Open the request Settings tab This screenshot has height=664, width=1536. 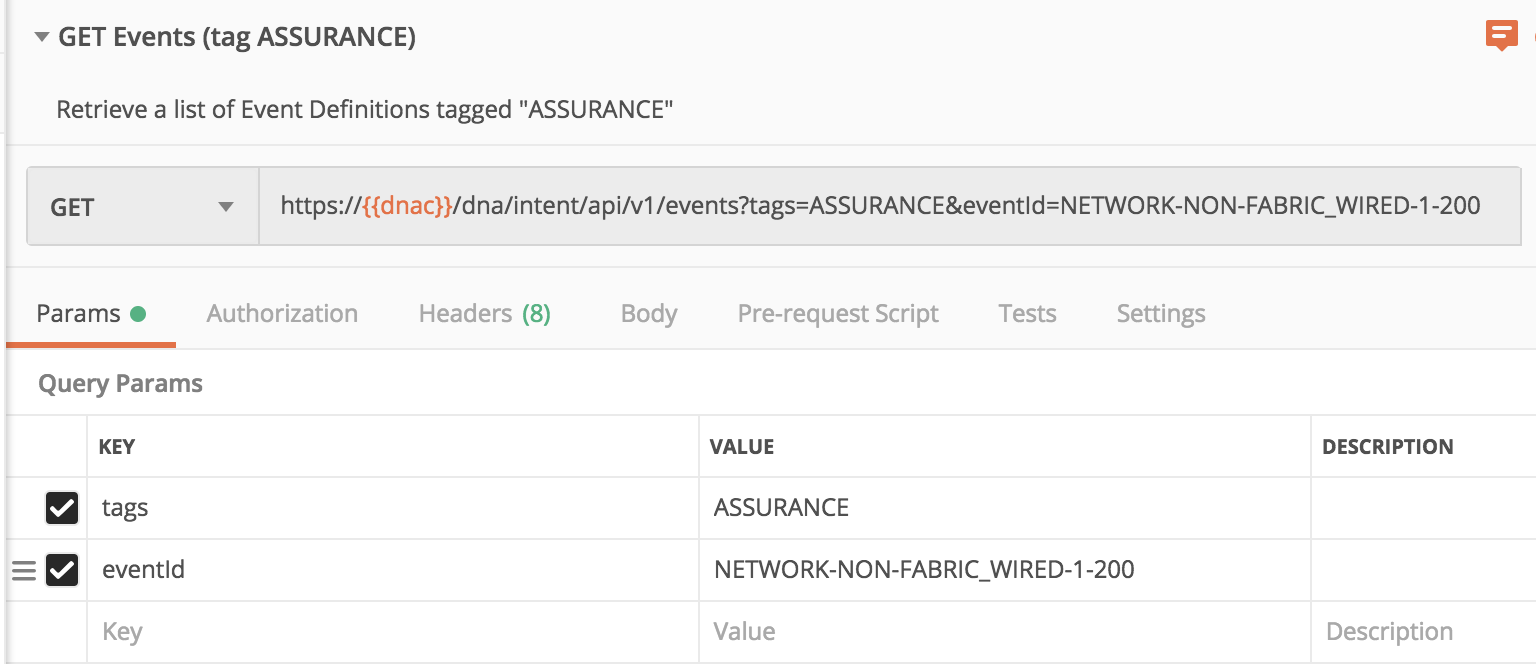click(1160, 313)
